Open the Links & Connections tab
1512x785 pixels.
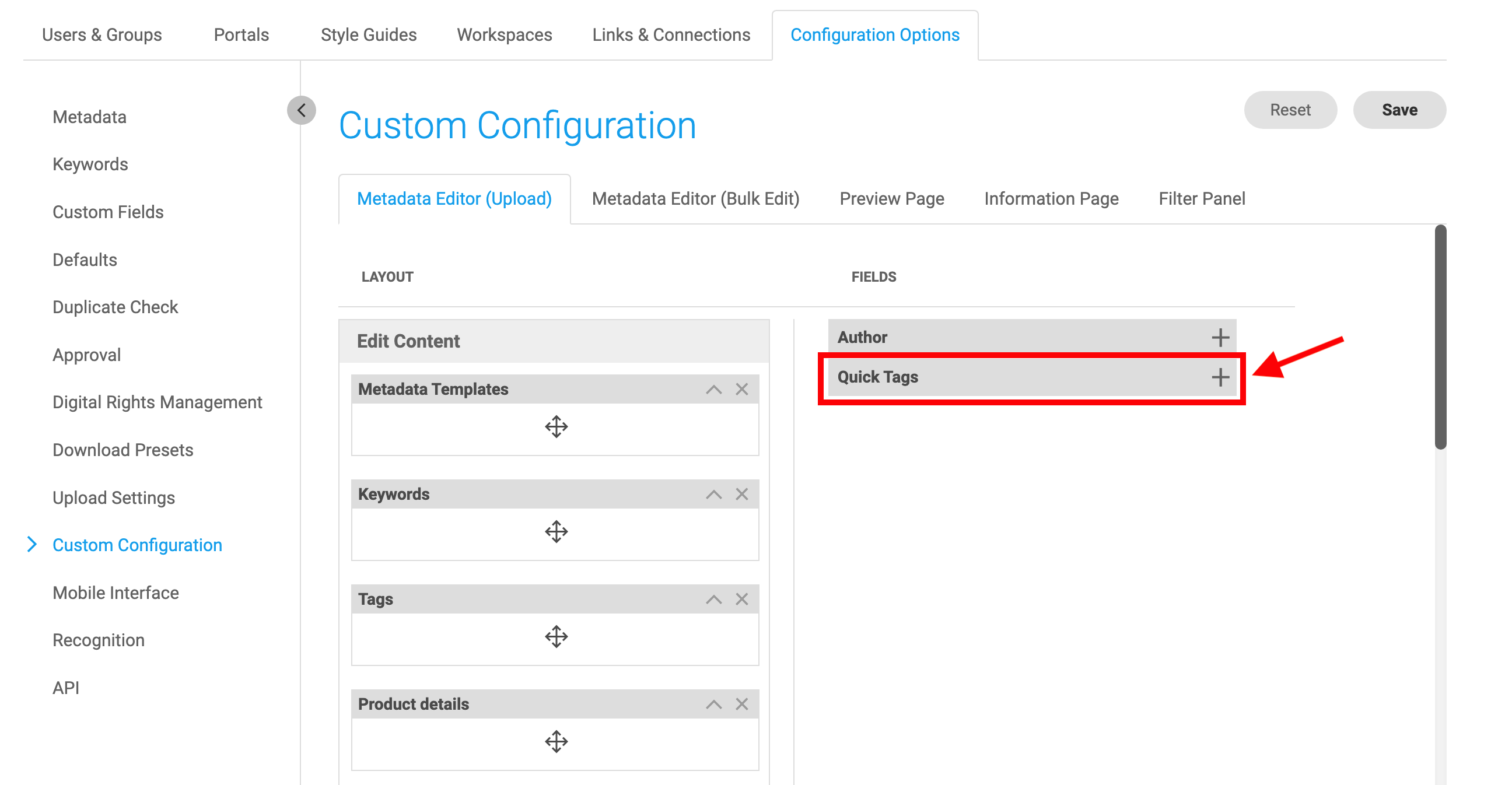coord(671,34)
